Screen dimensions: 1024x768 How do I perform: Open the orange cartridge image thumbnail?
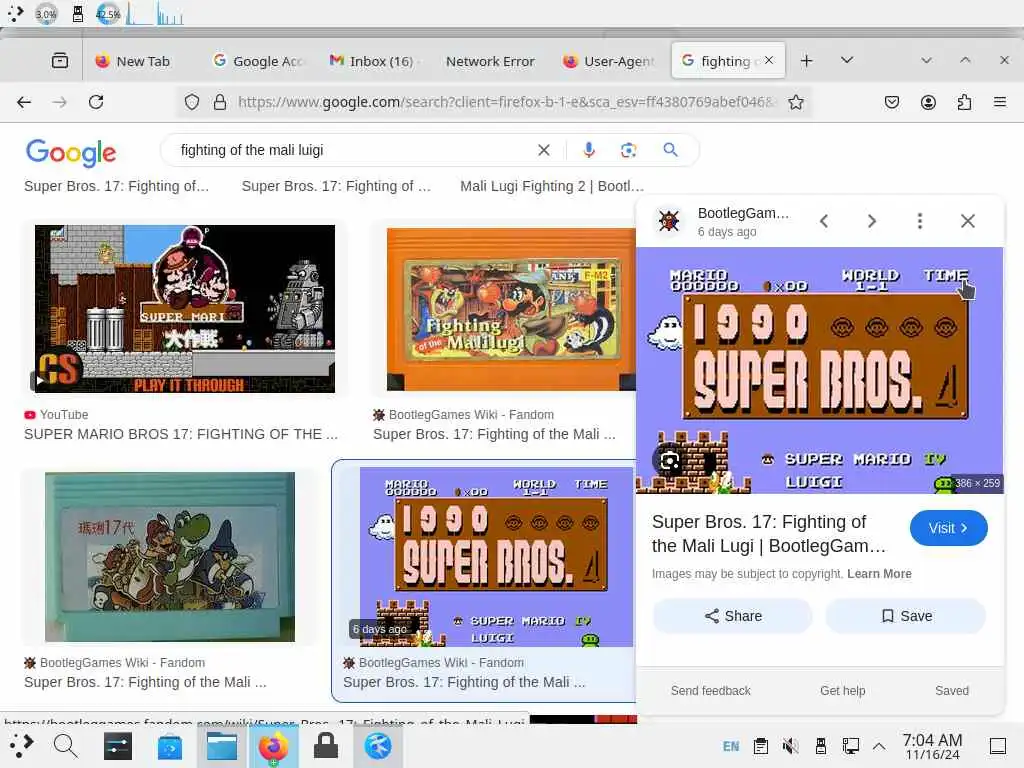point(511,309)
